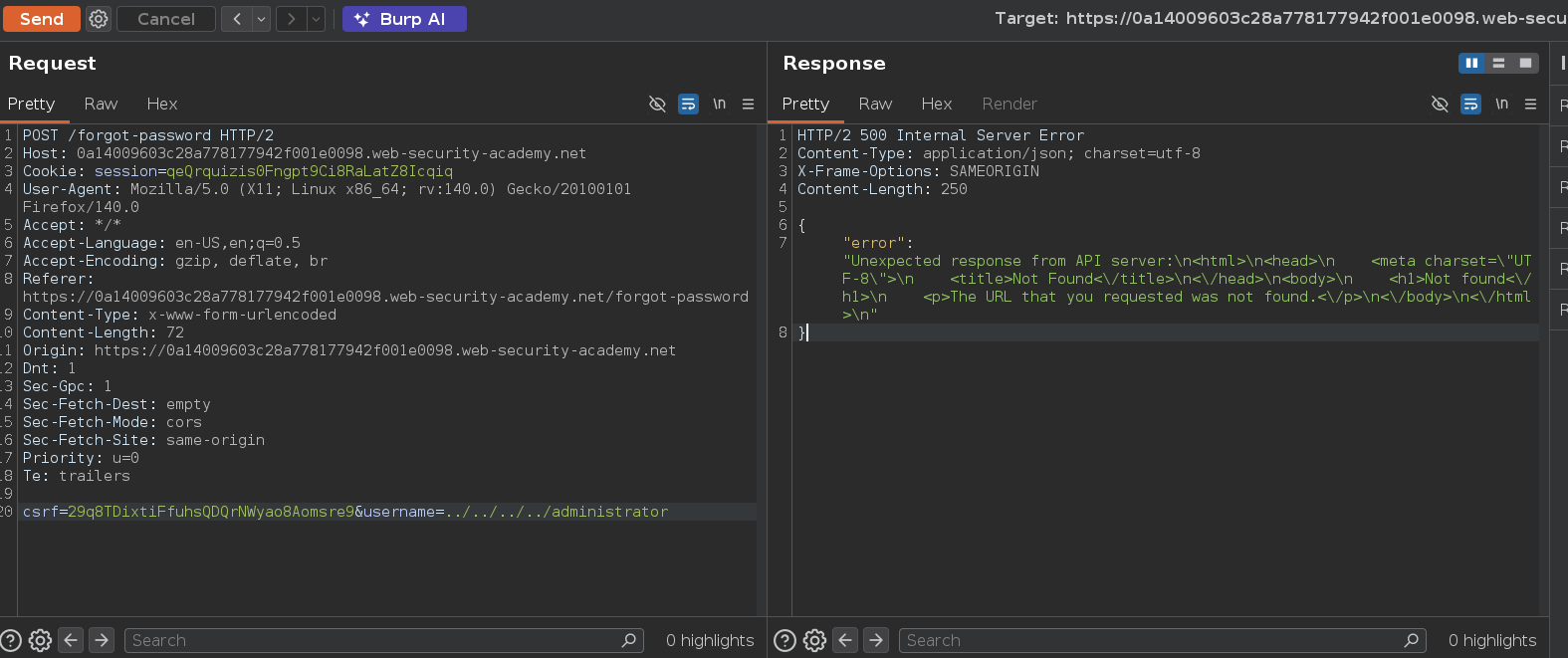Open Request panel options menu
The width and height of the screenshot is (1568, 658).
(x=748, y=104)
